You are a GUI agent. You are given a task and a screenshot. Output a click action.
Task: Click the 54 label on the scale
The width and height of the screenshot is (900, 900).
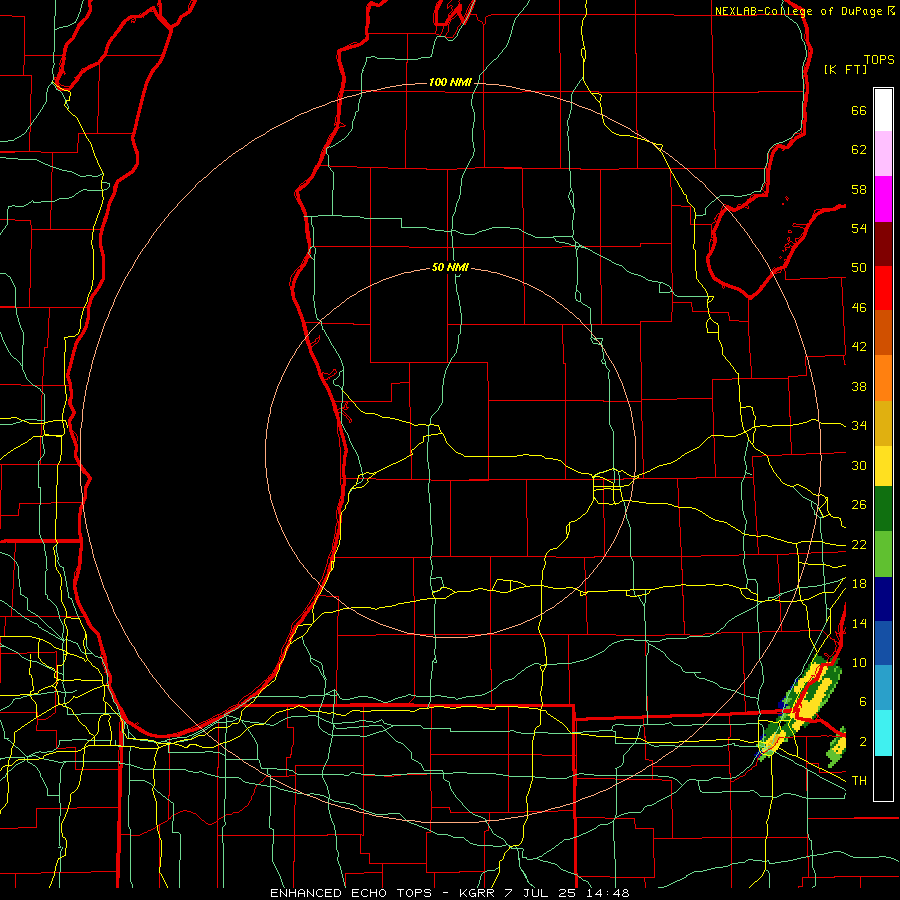coord(859,228)
